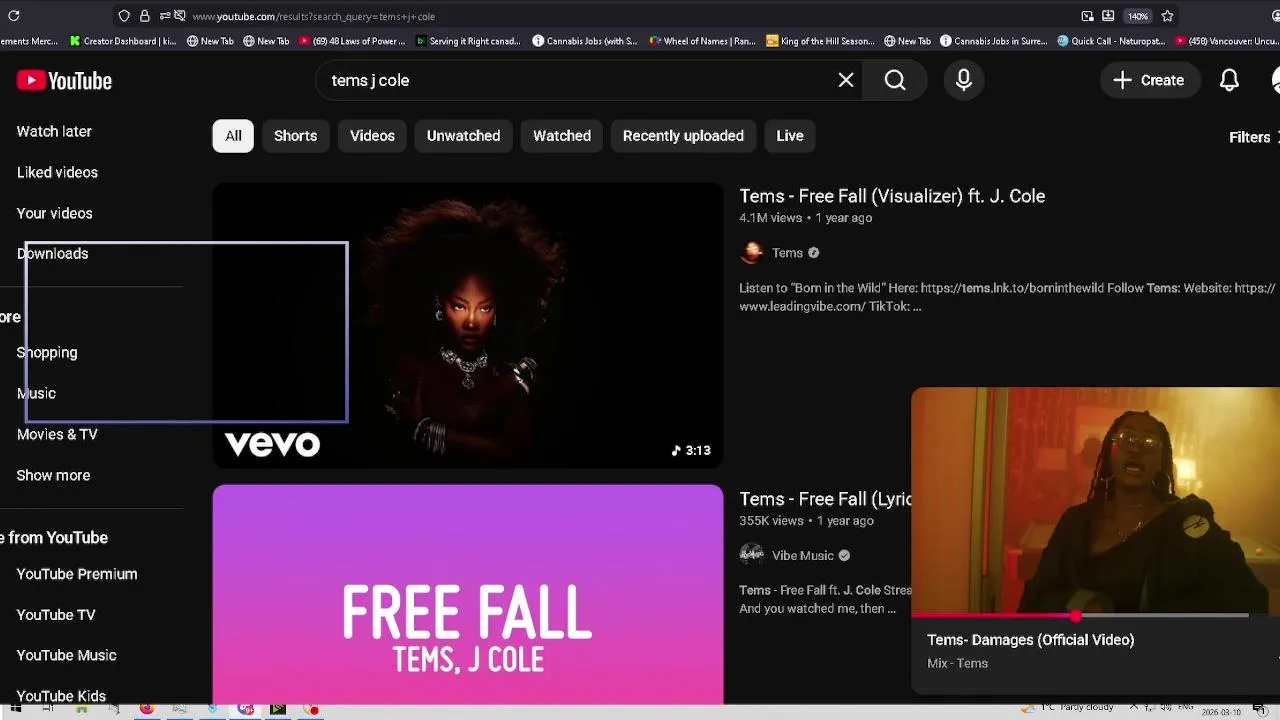The height and width of the screenshot is (720, 1280).
Task: Open YouTube TV in the sidebar
Action: [x=56, y=615]
